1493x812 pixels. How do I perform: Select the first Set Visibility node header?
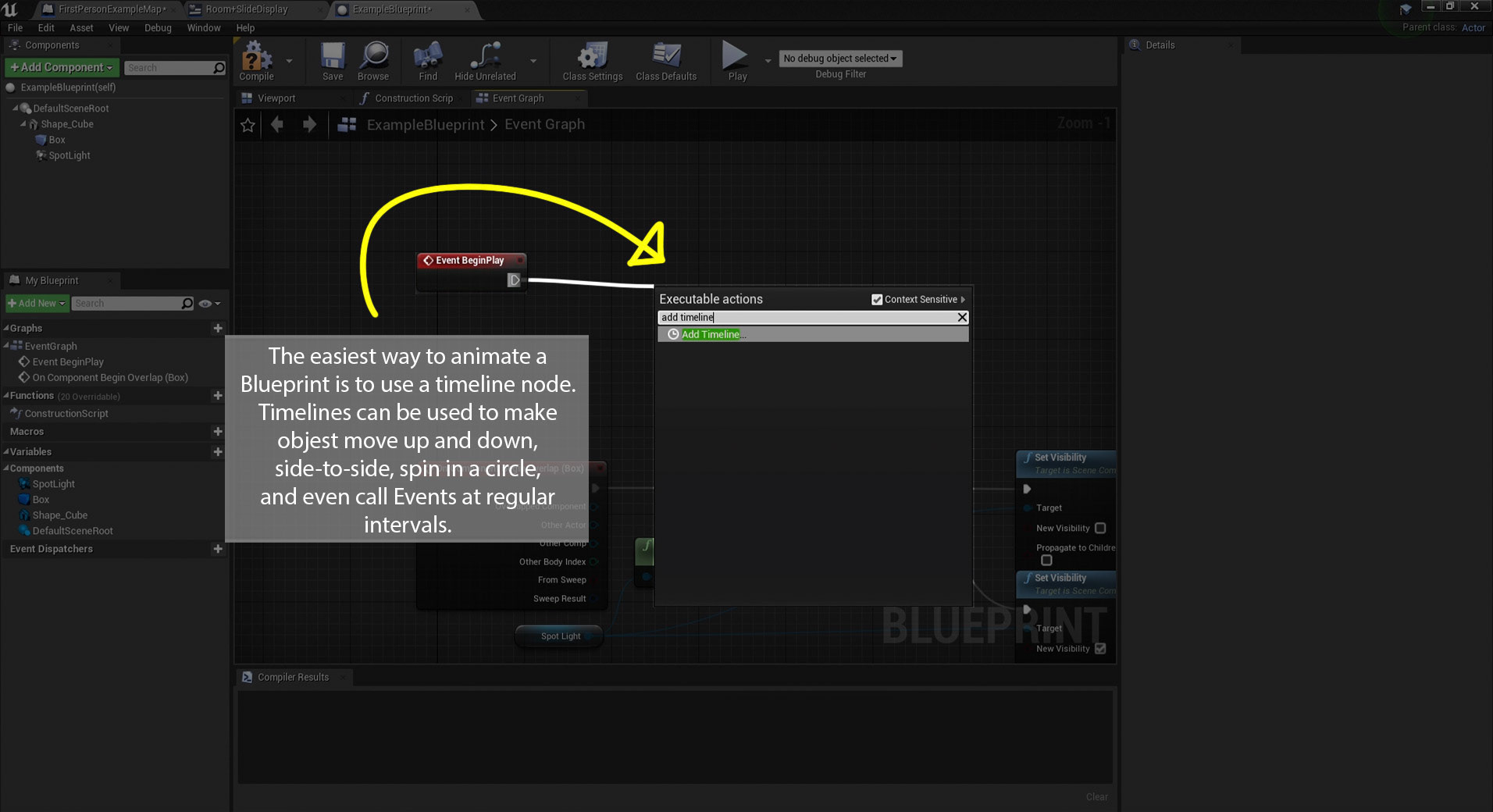coord(1066,463)
